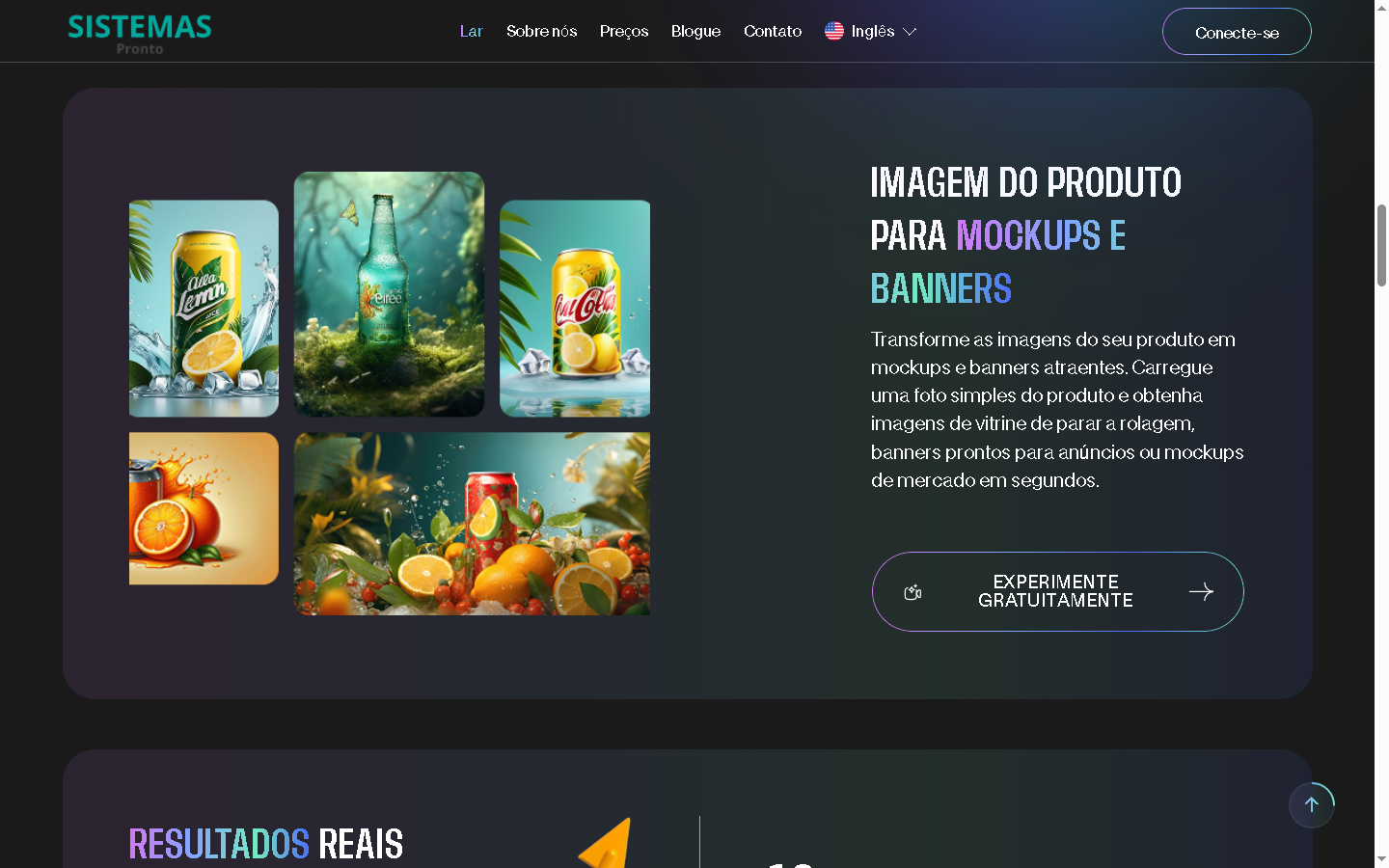Open the Sobre nós page
This screenshot has width=1389, height=868.
pyautogui.click(x=541, y=31)
